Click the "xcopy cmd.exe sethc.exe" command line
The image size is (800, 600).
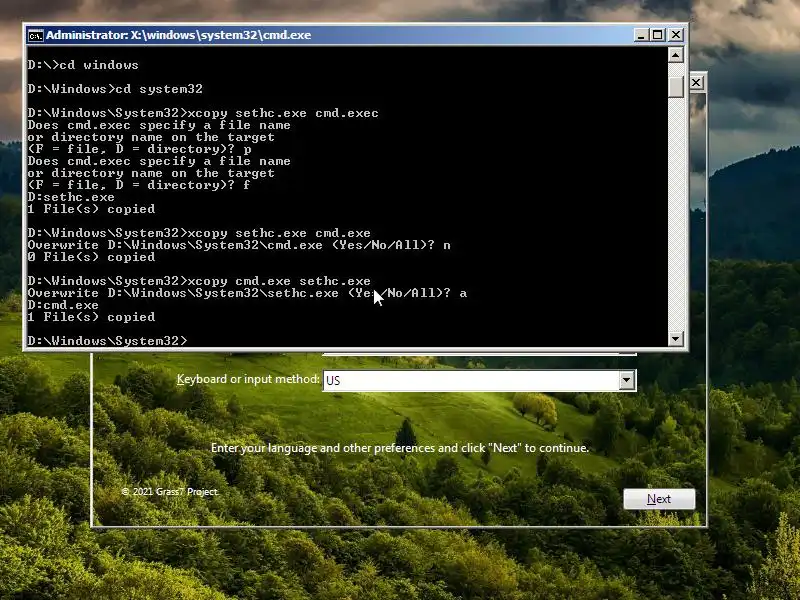point(199,281)
